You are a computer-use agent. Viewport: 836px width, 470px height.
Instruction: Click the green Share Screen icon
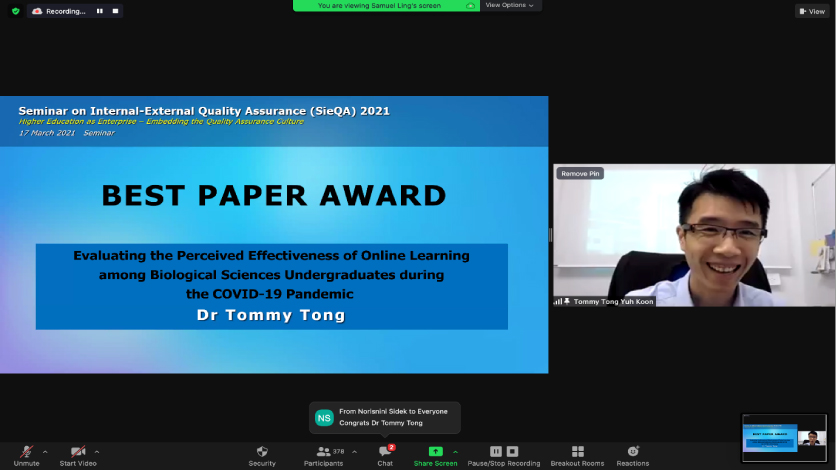[435, 451]
